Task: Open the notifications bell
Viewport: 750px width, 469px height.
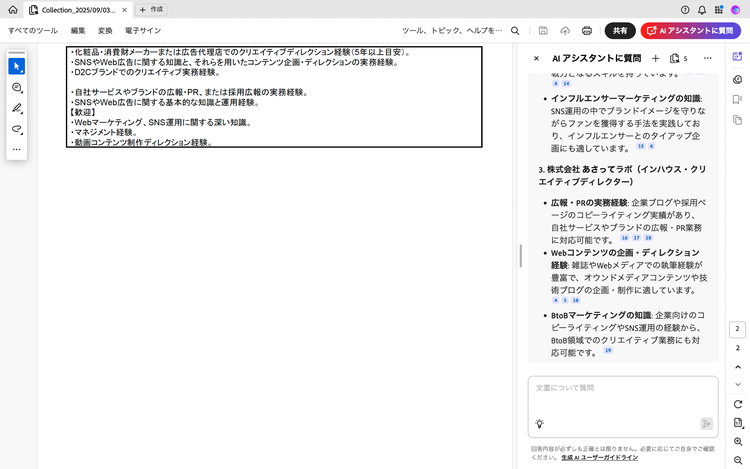Action: 702,9
